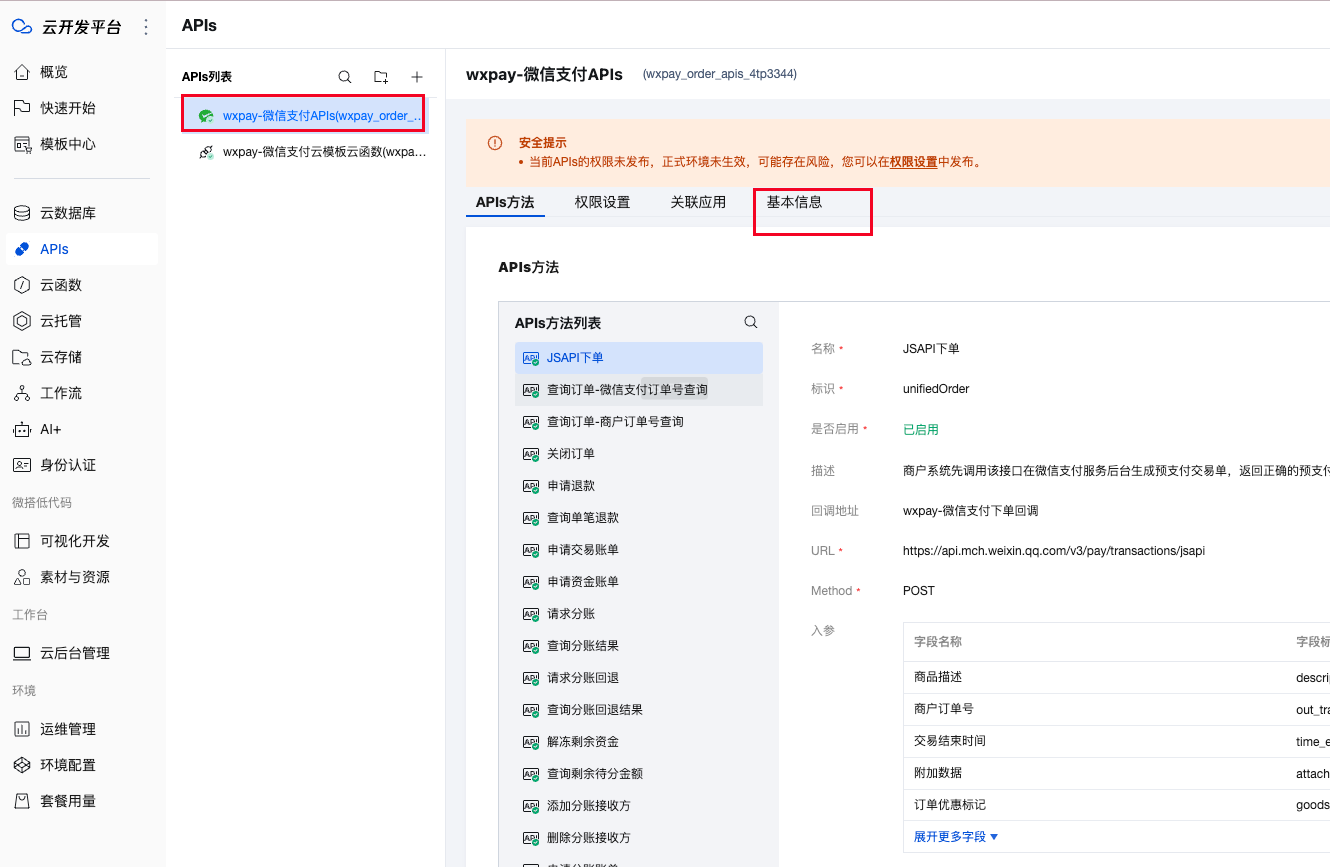The height and width of the screenshot is (867, 1330).
Task: Click the APIs icon in the sidebar
Action: 22,249
